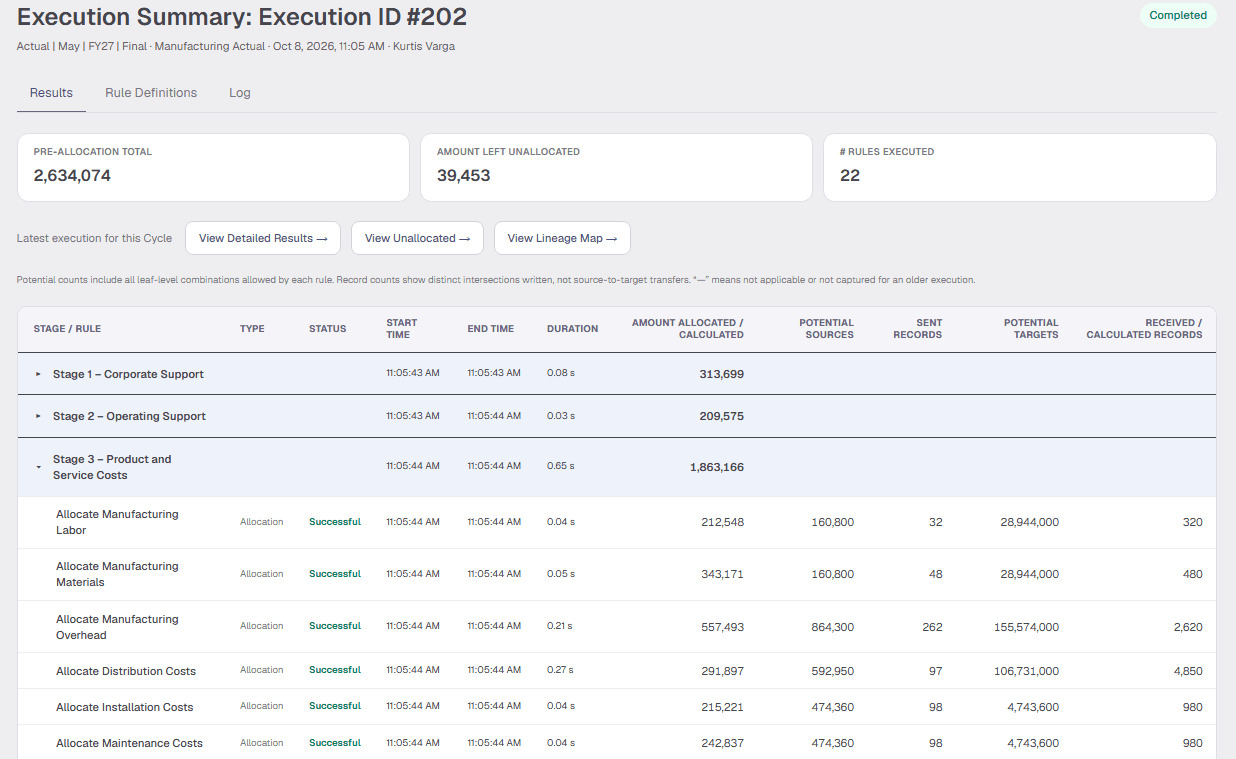Click the Completed status badge
The height and width of the screenshot is (759, 1236).
click(x=1178, y=15)
